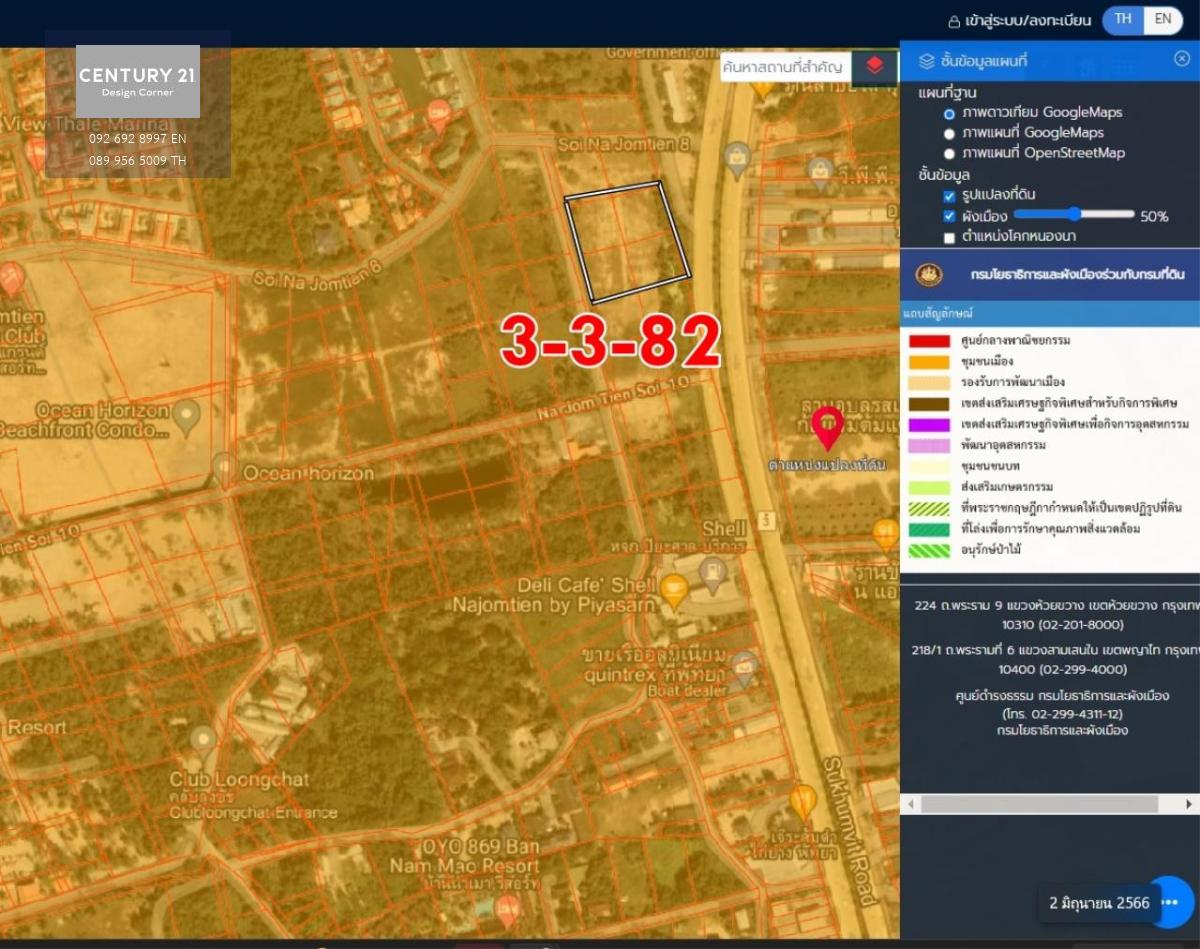Click the Century 21 Design Corner logo
Screen dimensions: 1200x949
click(x=138, y=81)
